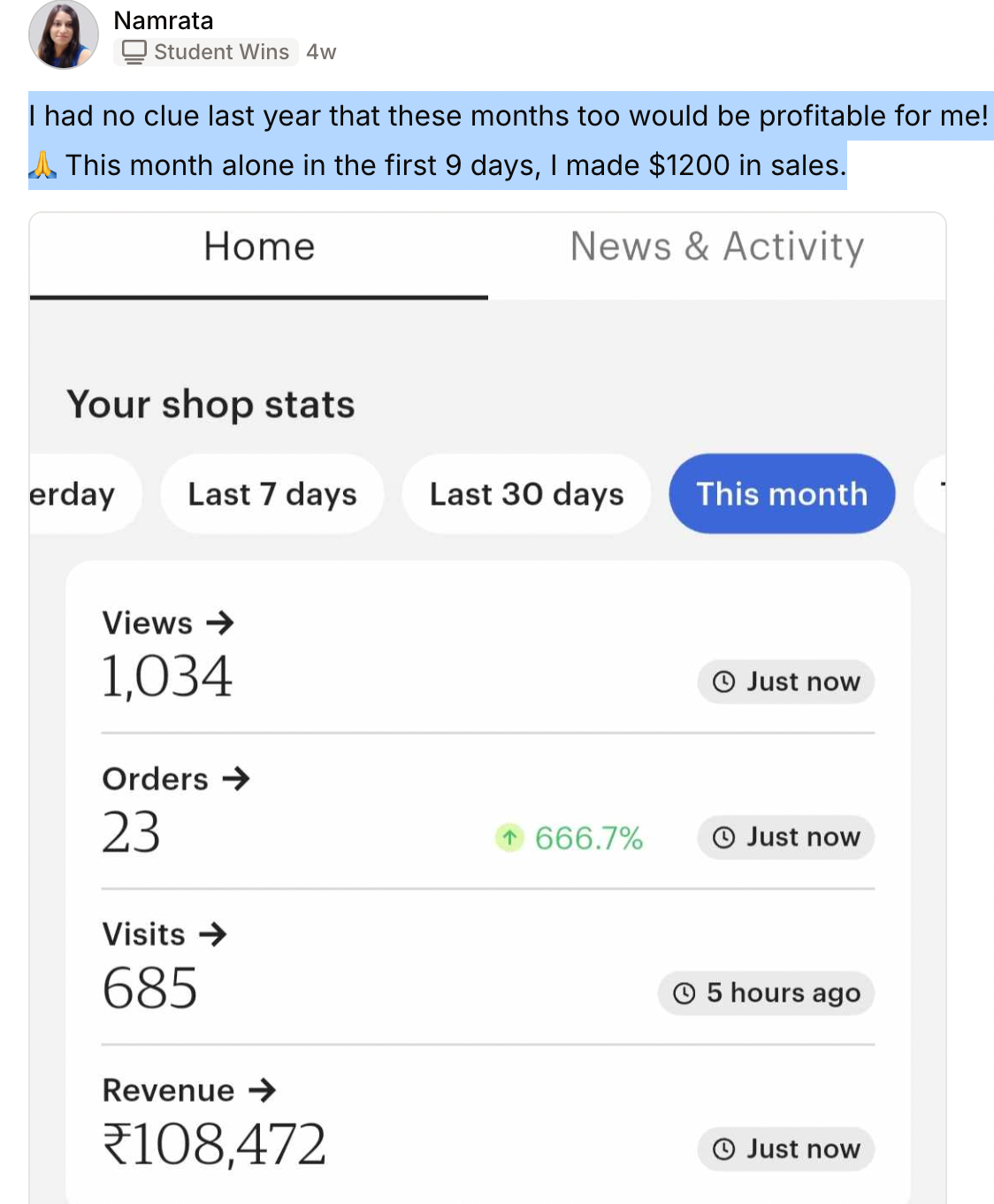
Task: Click the Revenue Just now badge
Action: [785, 1148]
